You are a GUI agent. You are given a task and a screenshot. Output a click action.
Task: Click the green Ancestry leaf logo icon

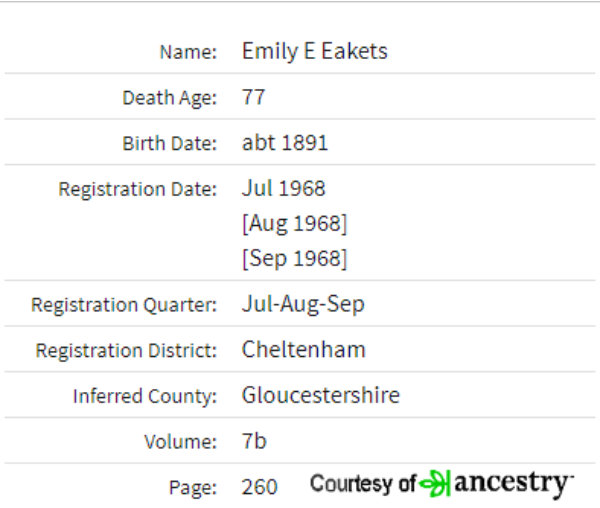pyautogui.click(x=435, y=483)
